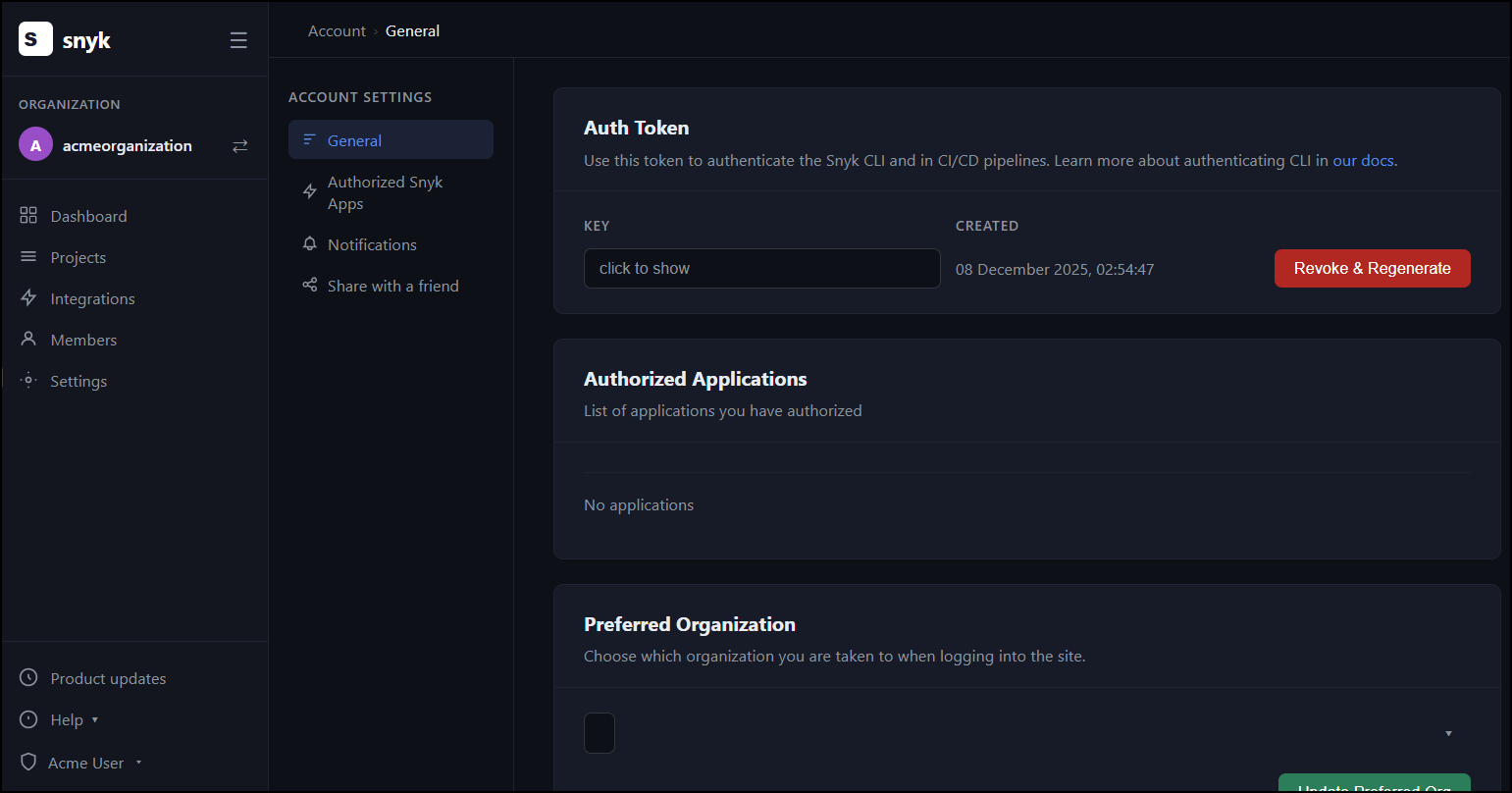Image resolution: width=1512 pixels, height=793 pixels.
Task: Click the Settings gear icon
Action: click(28, 381)
